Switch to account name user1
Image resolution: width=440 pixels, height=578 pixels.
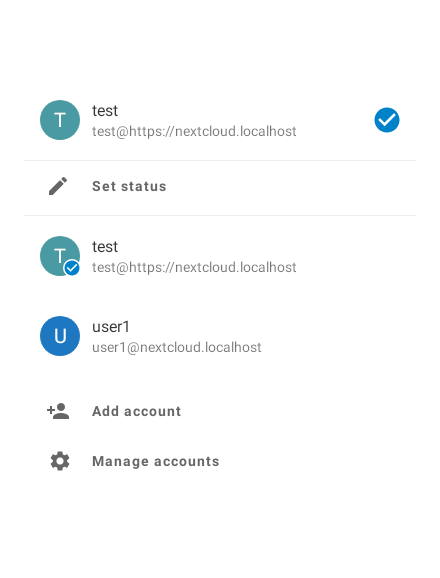click(x=111, y=327)
